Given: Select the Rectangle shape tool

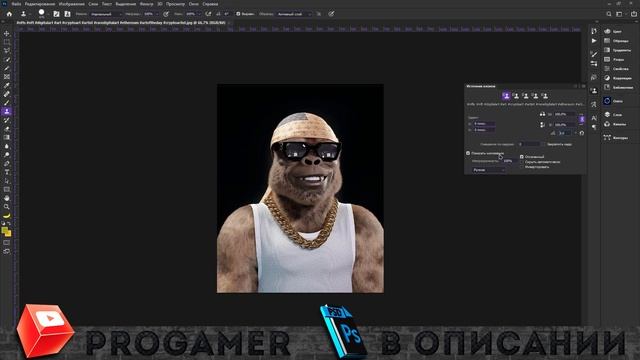Looking at the screenshot, I should click(x=7, y=189).
